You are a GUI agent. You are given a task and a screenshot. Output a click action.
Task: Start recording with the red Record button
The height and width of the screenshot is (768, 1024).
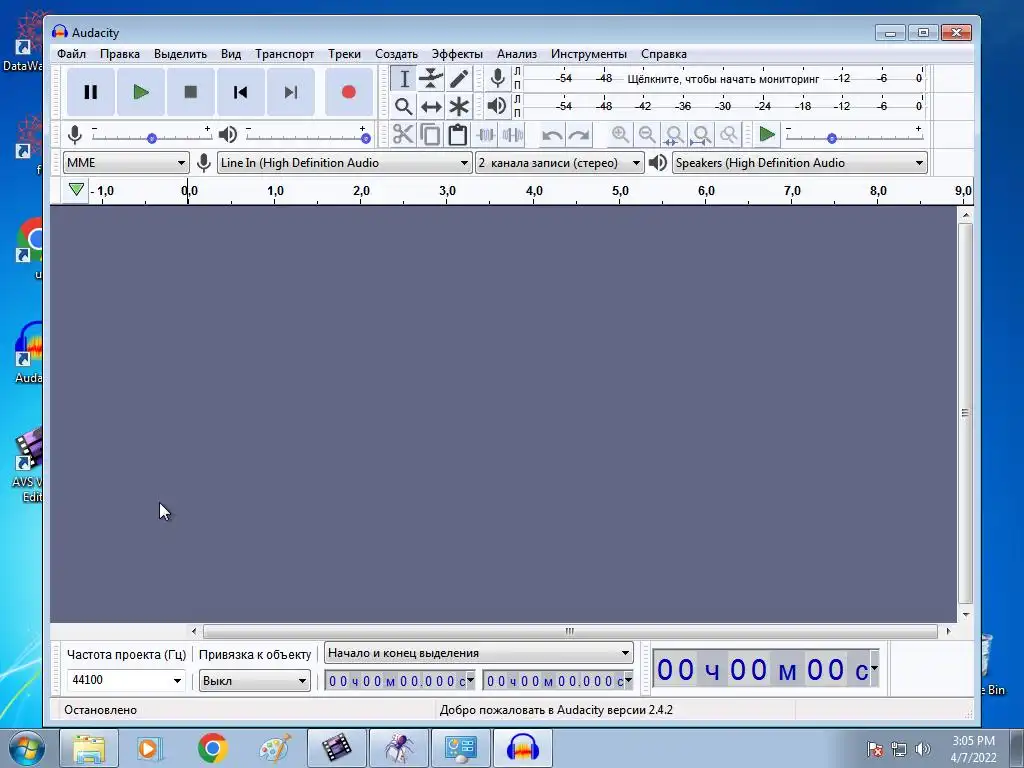349,92
